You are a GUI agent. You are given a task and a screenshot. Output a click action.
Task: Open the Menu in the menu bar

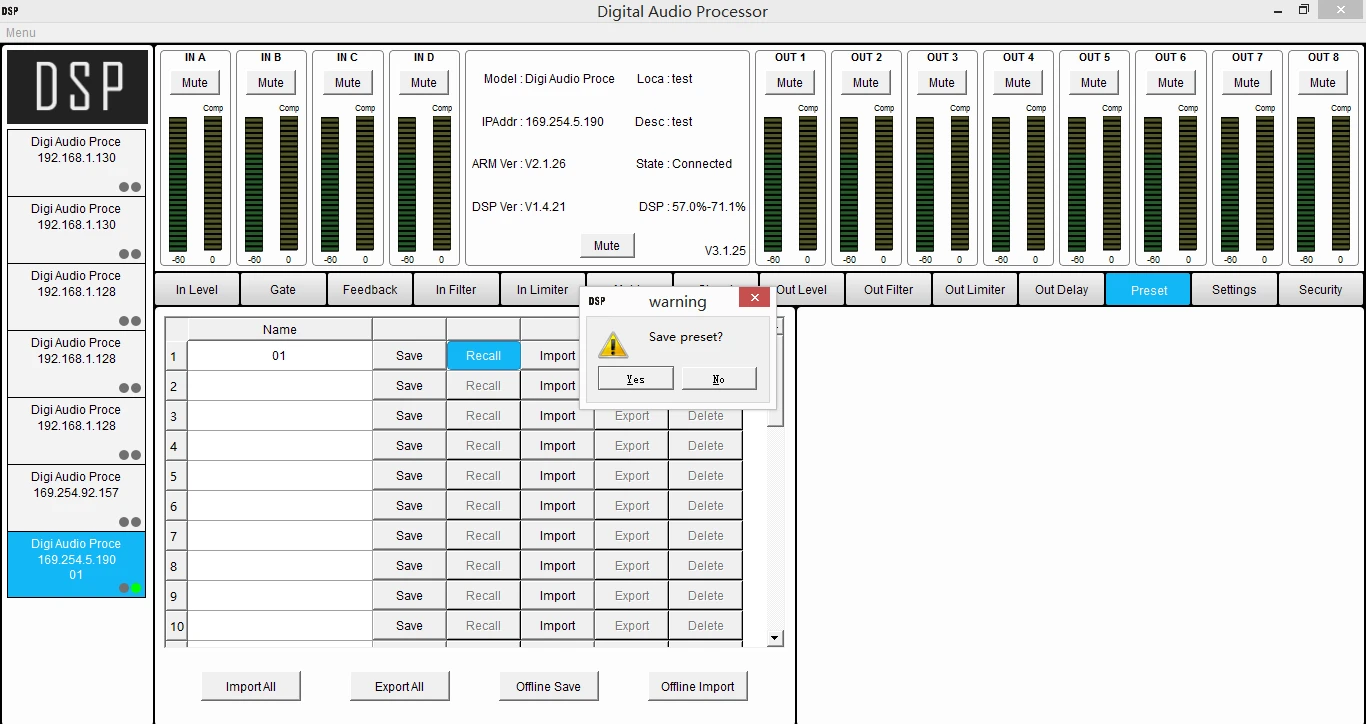point(21,33)
